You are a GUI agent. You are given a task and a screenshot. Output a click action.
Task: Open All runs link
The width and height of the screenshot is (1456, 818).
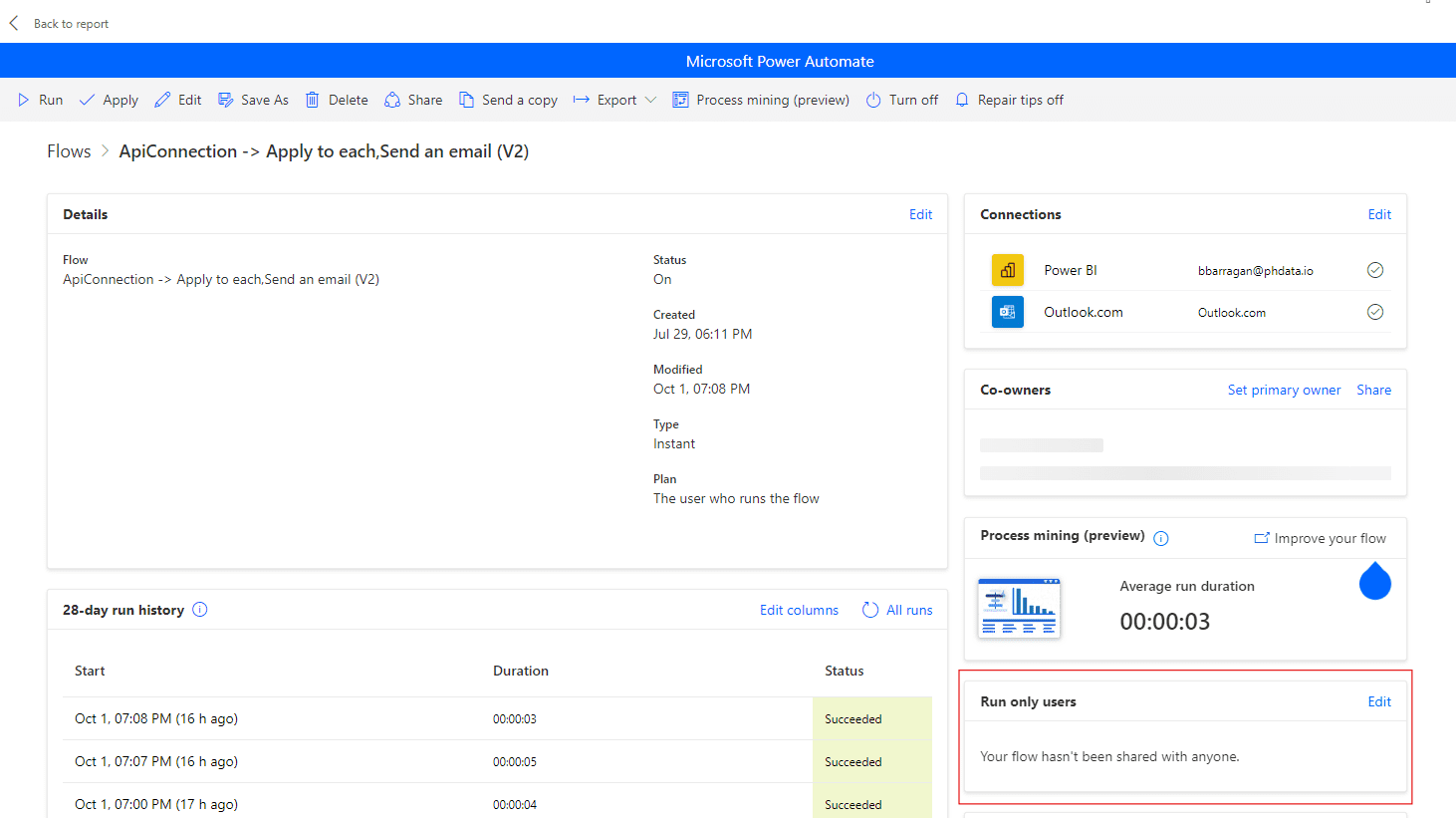(x=909, y=610)
